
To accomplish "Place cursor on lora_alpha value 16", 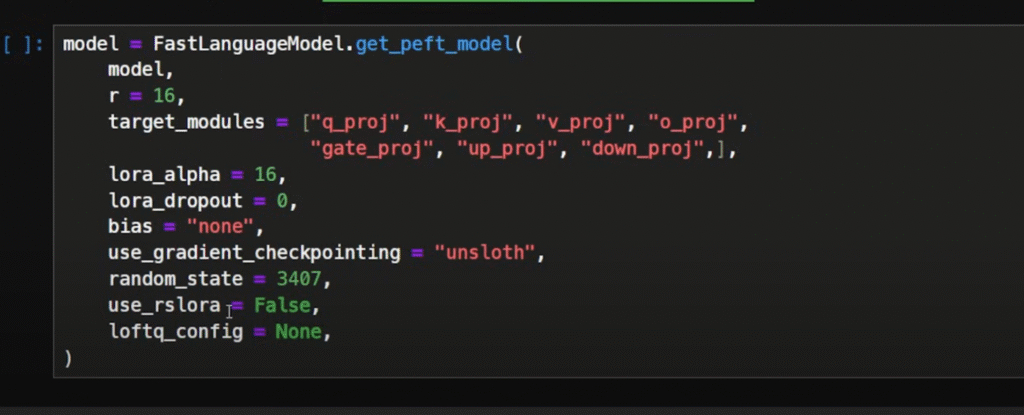I will click(265, 174).
